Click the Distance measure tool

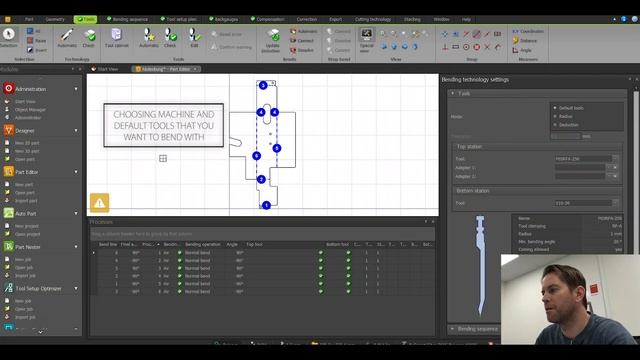[x=525, y=40]
